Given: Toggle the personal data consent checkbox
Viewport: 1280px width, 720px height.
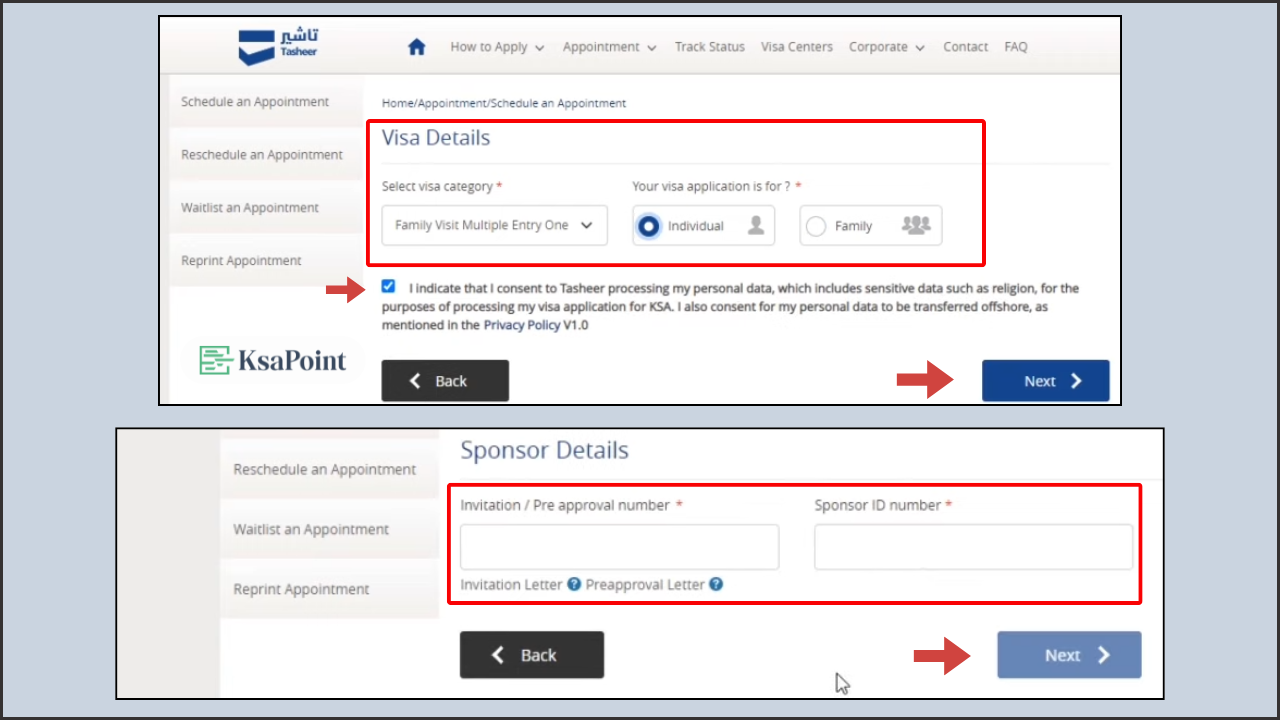Looking at the screenshot, I should coord(388,287).
